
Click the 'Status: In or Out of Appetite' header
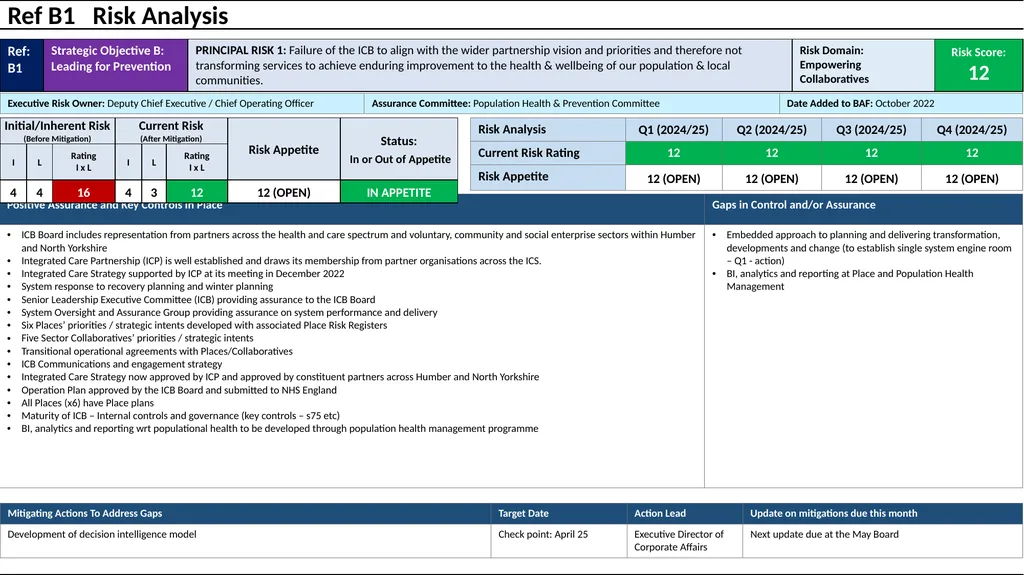click(x=399, y=149)
